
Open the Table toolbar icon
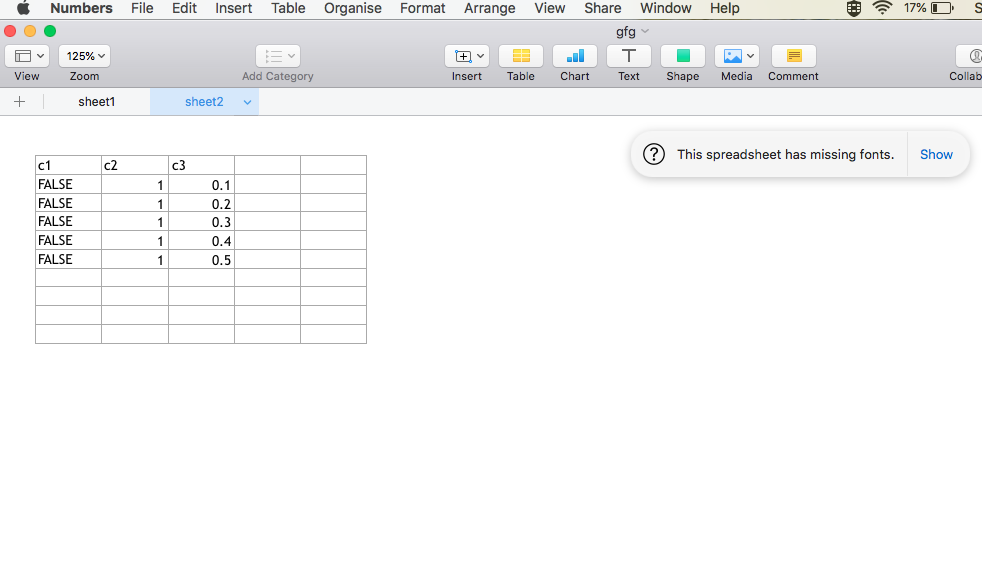(x=520, y=56)
